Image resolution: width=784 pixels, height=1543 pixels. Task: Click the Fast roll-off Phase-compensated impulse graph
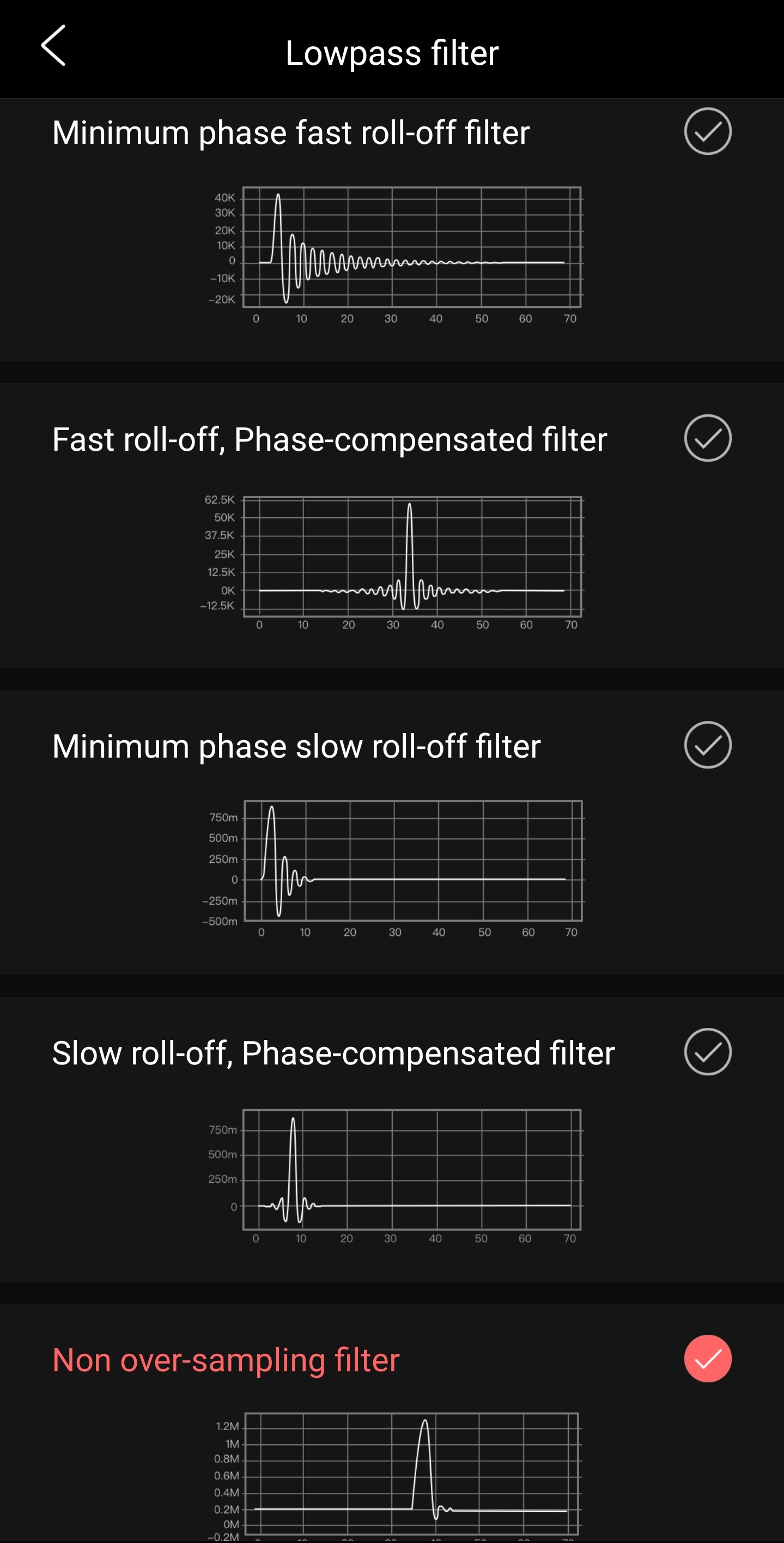coord(412,556)
